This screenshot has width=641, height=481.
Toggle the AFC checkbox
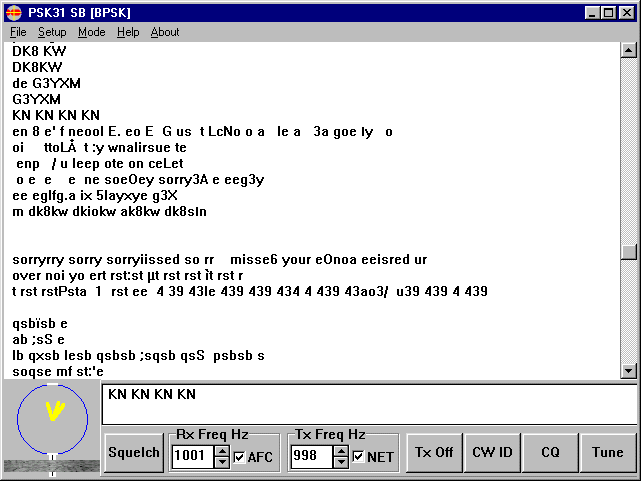click(239, 457)
